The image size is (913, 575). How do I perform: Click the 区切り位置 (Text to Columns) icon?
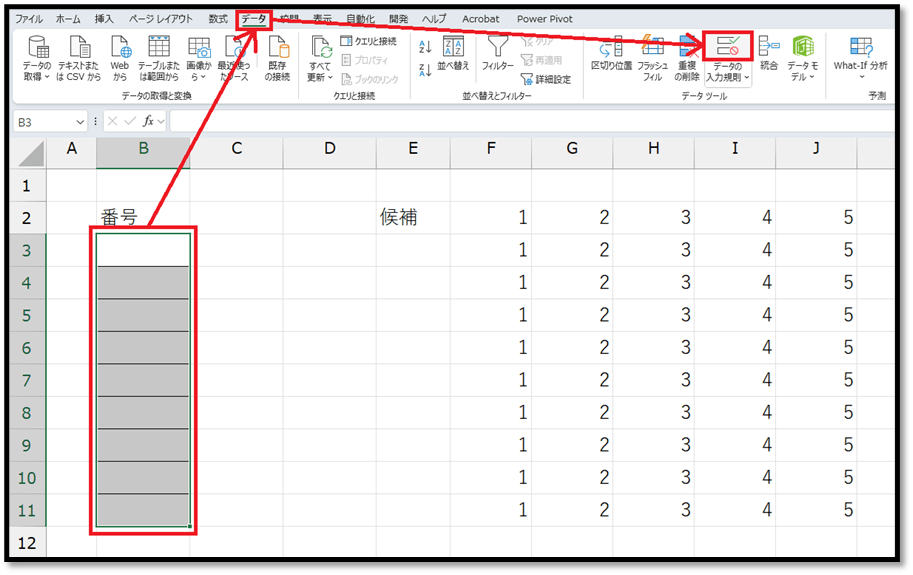610,47
